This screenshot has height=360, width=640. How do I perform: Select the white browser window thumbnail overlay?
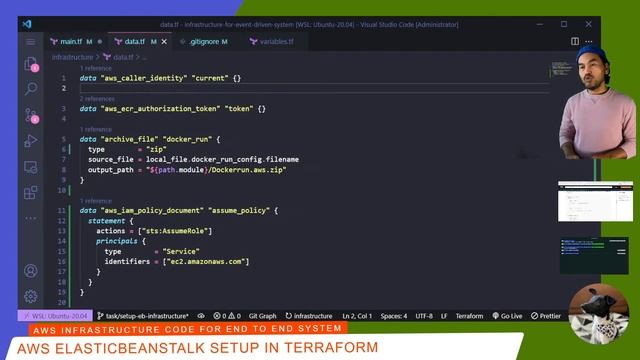tap(596, 202)
